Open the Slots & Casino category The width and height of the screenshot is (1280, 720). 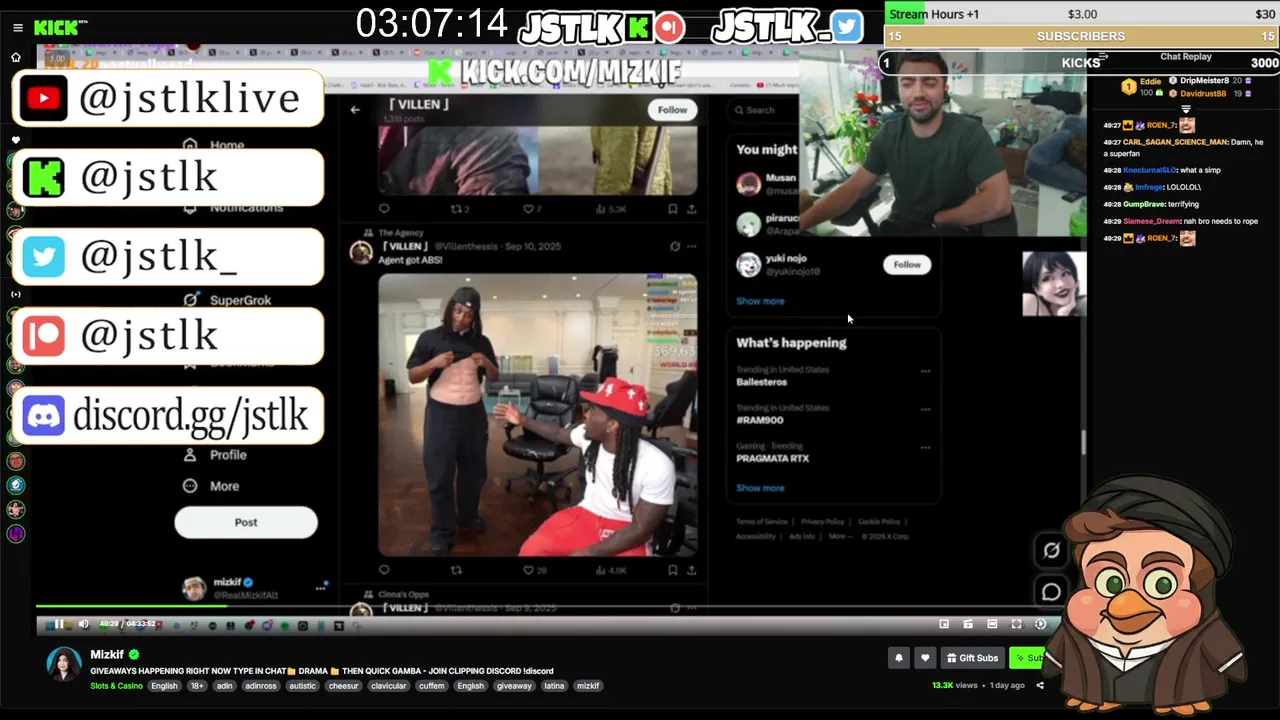(x=117, y=686)
